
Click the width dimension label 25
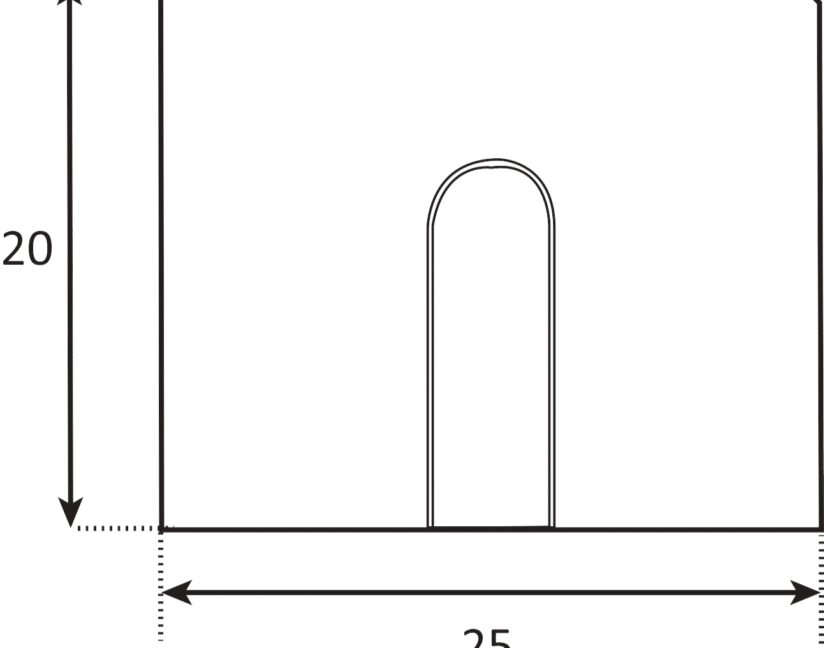tap(486, 638)
